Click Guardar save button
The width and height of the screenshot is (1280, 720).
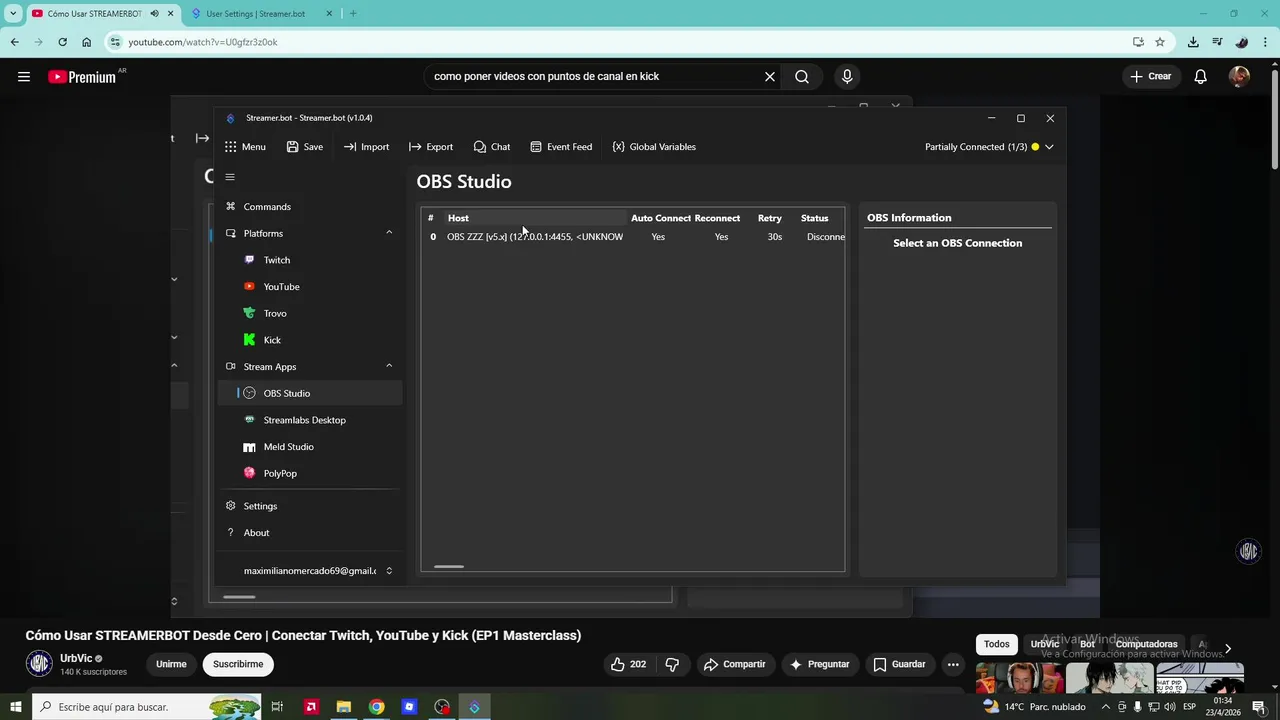[899, 664]
